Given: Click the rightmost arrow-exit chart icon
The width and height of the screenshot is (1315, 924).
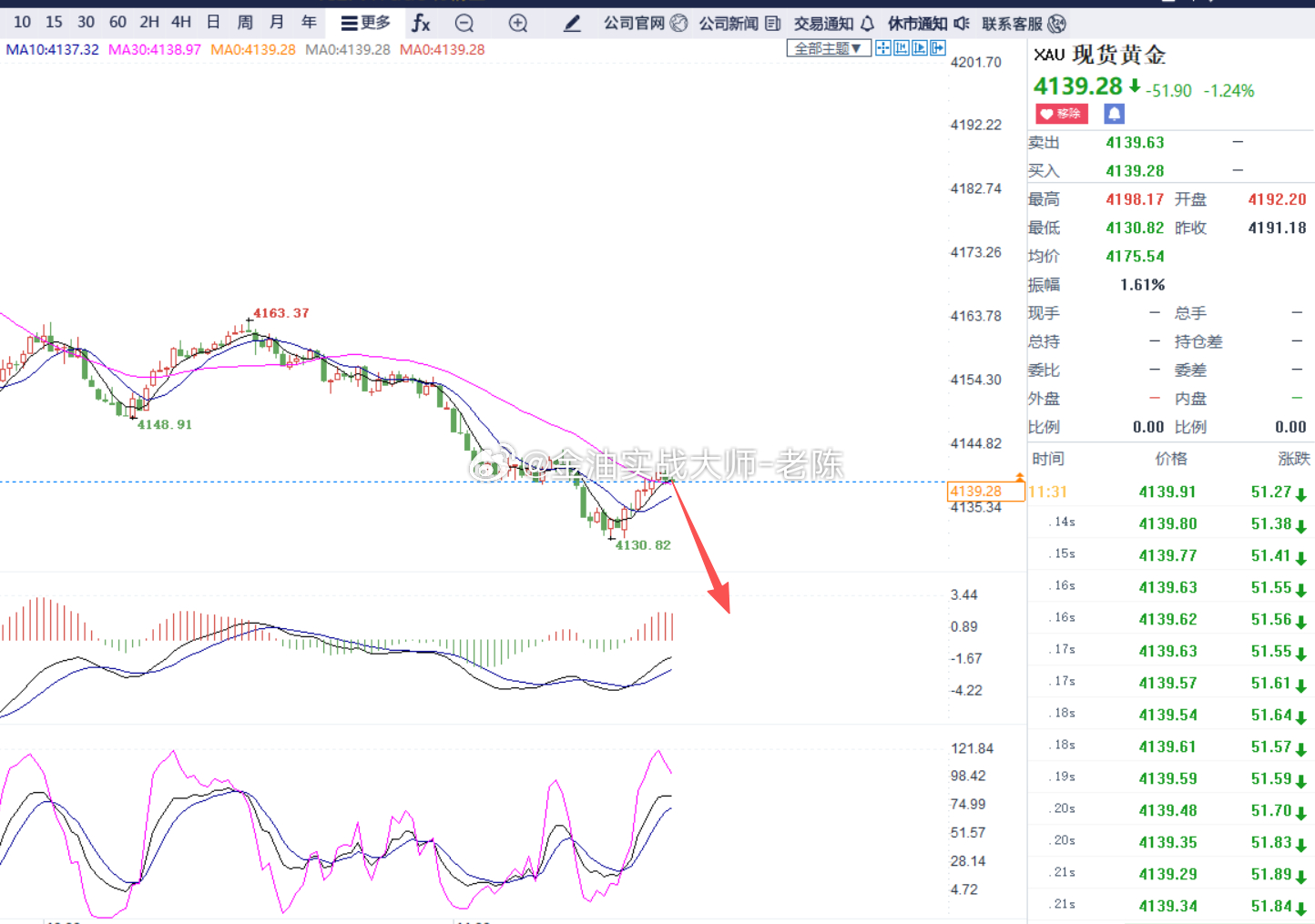Looking at the screenshot, I should point(937,48).
